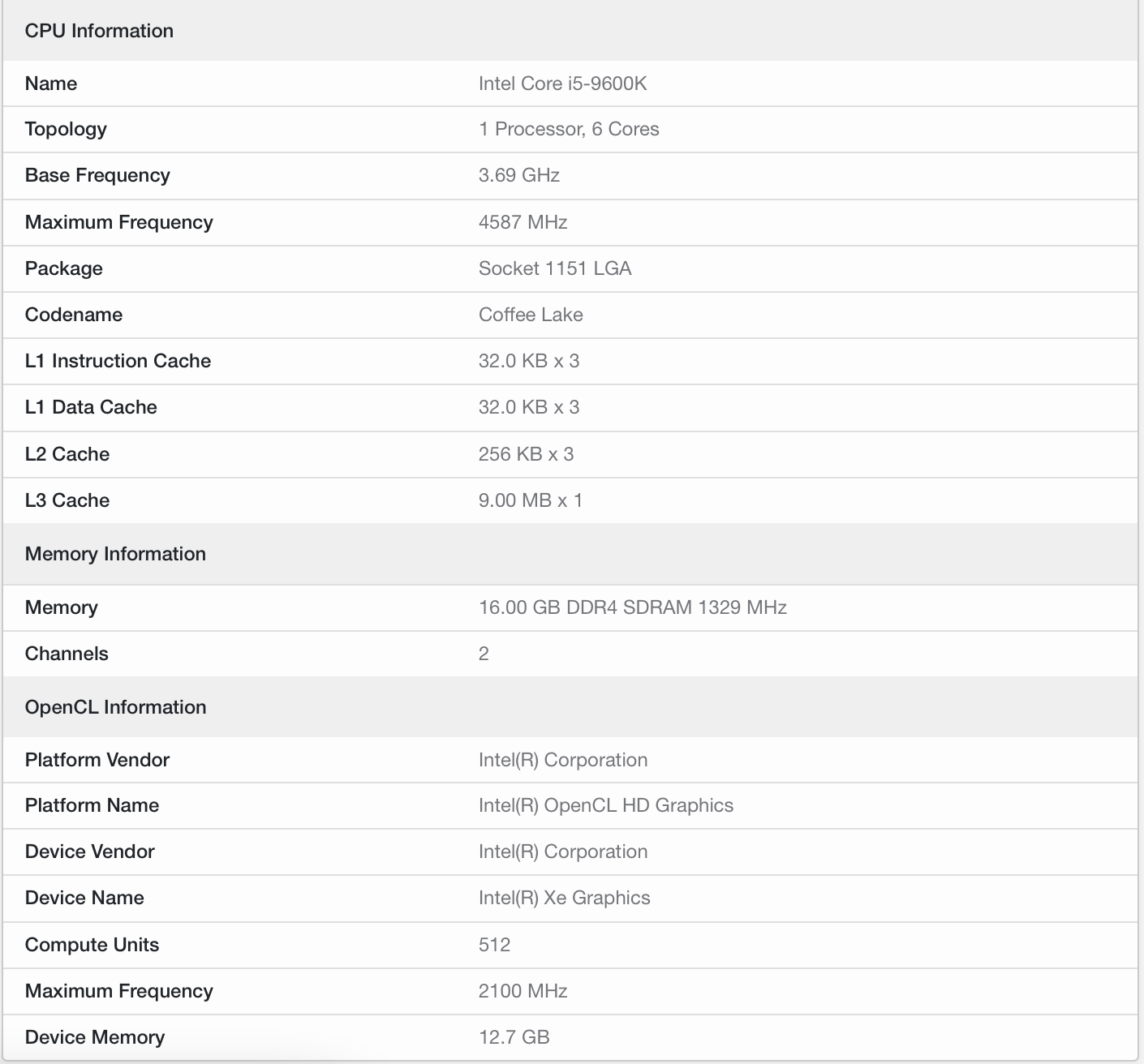Click the 'L1 Data Cache' label
This screenshot has height=1064, width=1144.
pyautogui.click(x=91, y=407)
